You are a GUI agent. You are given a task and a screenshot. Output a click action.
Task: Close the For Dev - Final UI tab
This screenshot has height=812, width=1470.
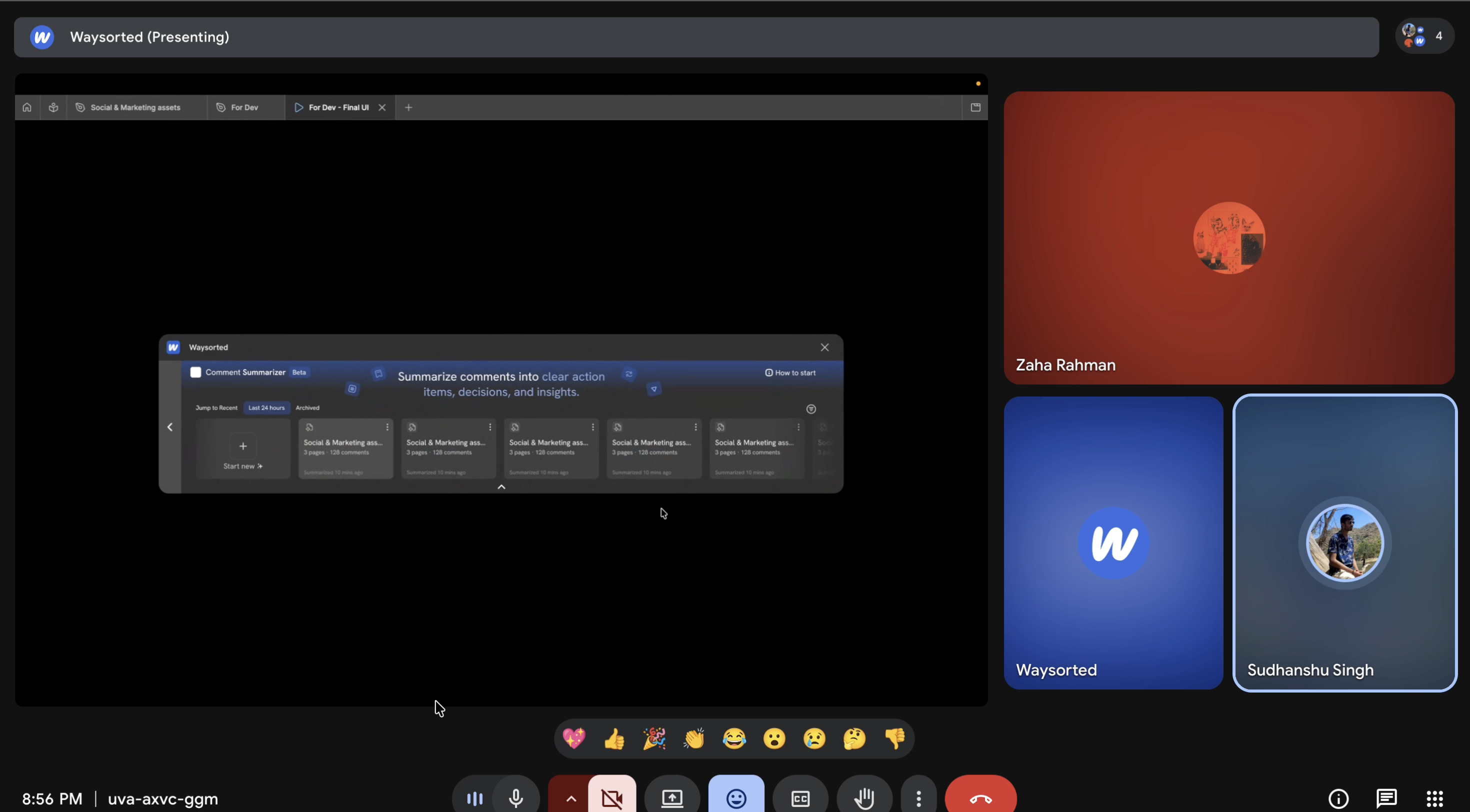click(382, 107)
